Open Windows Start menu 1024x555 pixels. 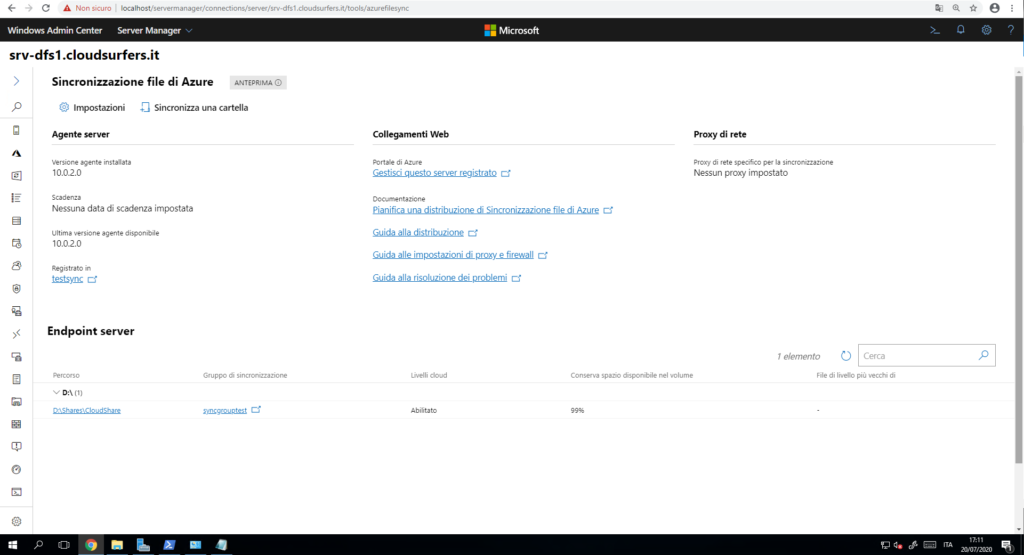click(12, 545)
